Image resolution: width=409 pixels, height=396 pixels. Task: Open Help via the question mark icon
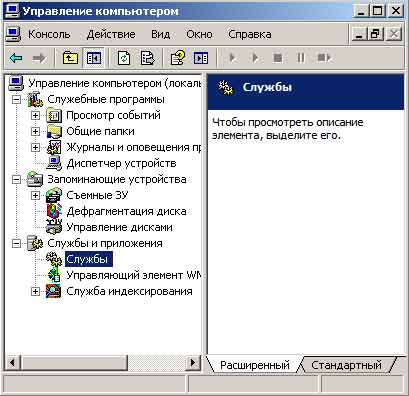click(x=178, y=58)
